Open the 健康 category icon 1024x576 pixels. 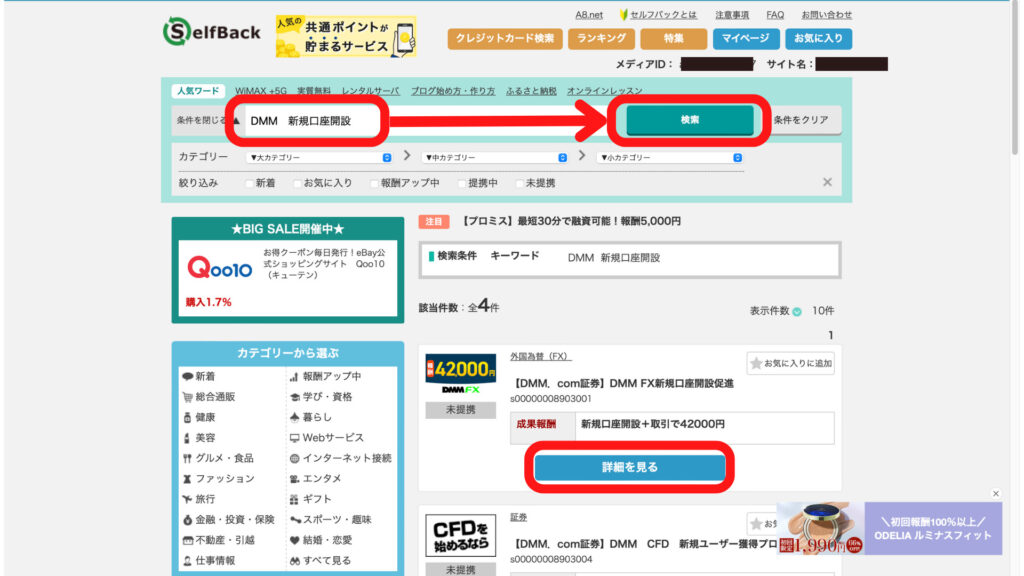[x=187, y=417]
